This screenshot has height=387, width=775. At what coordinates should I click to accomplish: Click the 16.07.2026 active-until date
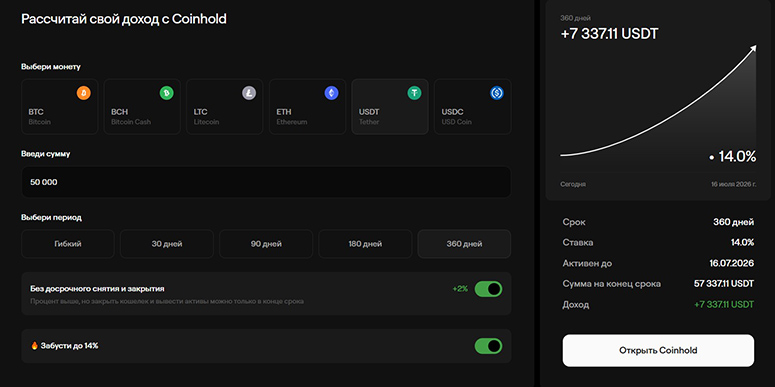coord(732,263)
